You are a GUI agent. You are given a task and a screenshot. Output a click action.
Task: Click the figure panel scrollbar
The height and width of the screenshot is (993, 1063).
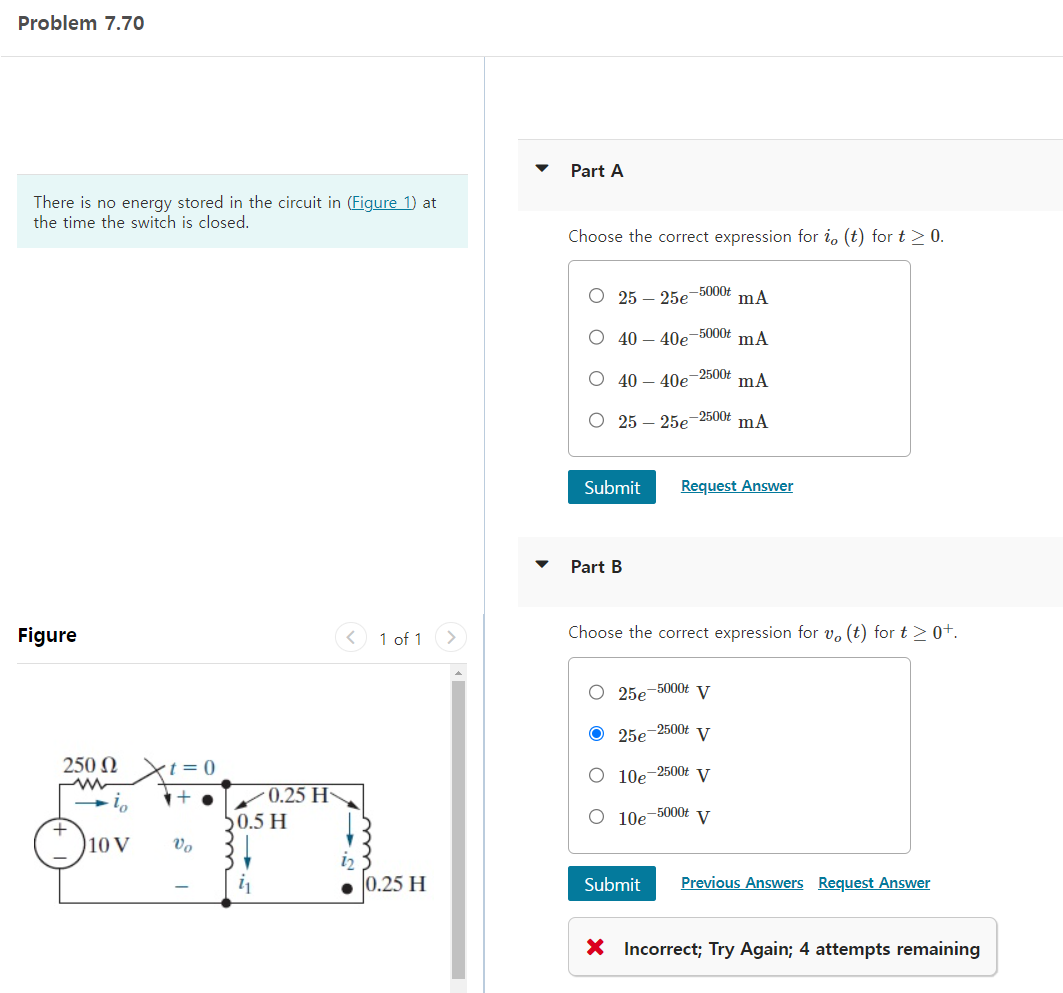tap(458, 830)
